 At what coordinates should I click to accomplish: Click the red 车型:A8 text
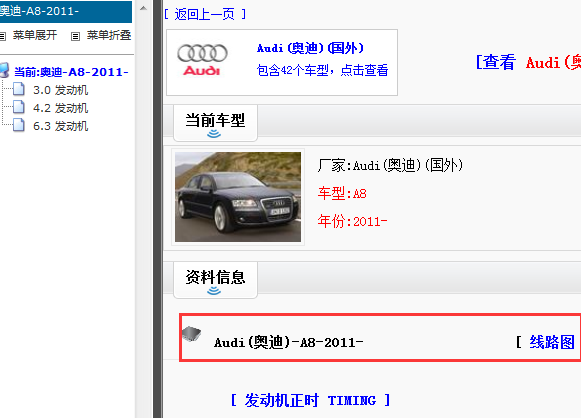click(342, 193)
